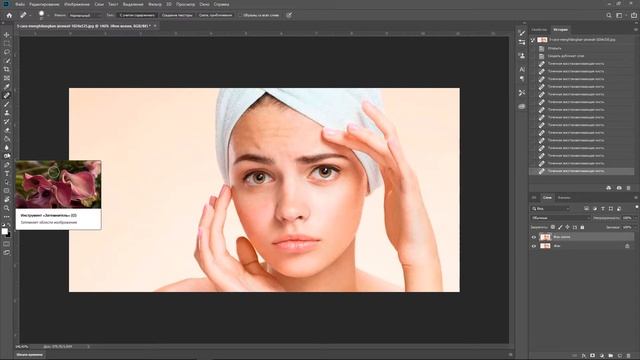The image size is (640, 360).
Task: Select the Pen tool
Action: (7, 165)
